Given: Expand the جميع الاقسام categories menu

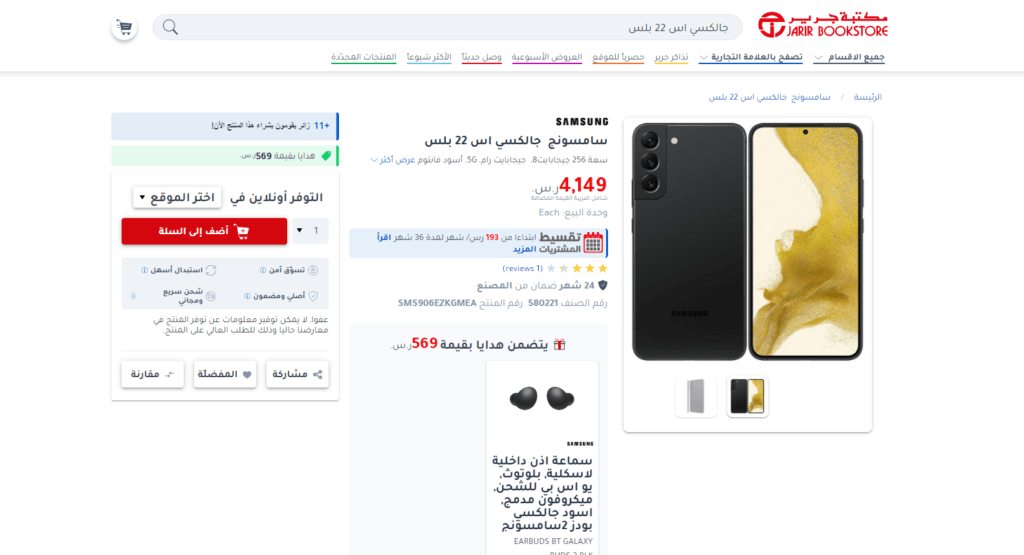Looking at the screenshot, I should pyautogui.click(x=849, y=57).
